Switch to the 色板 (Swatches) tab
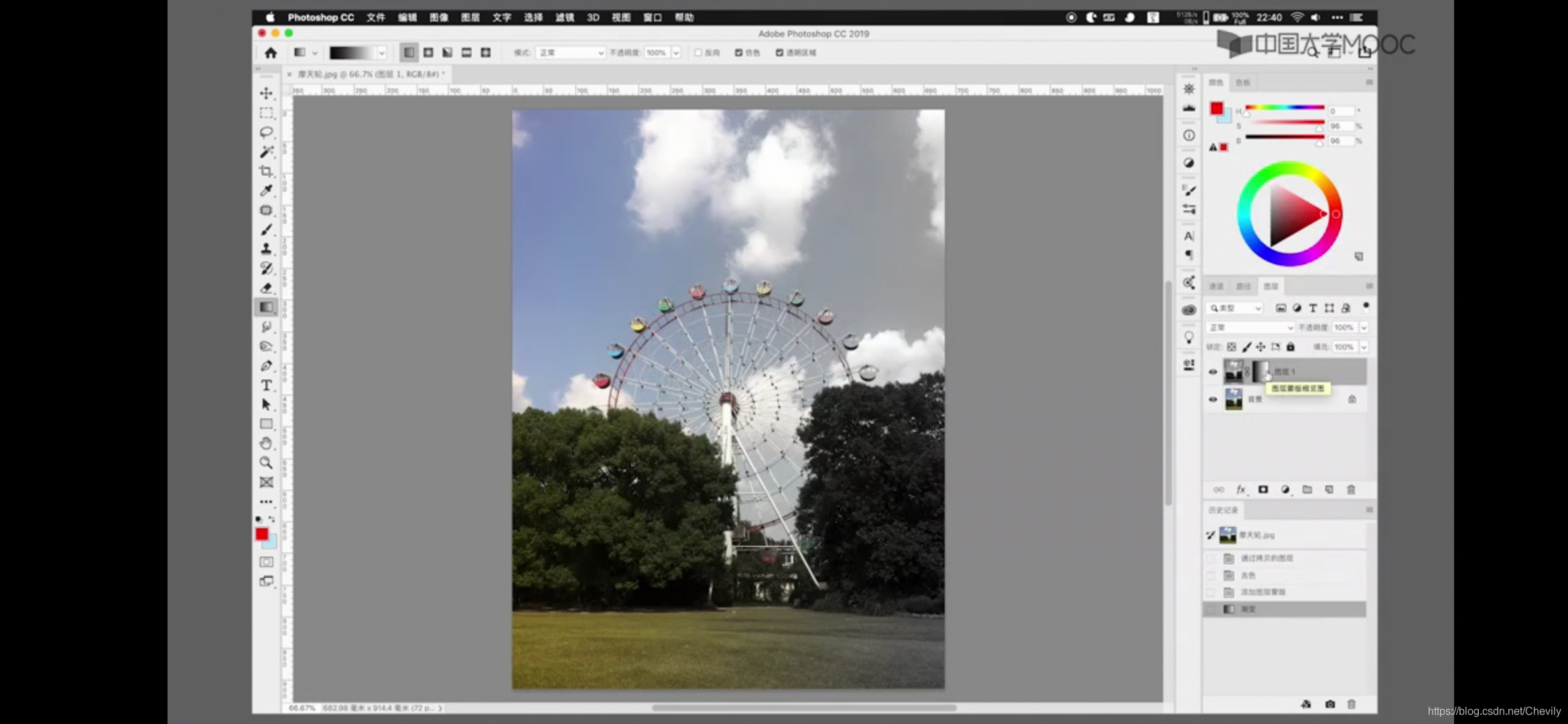Image resolution: width=1568 pixels, height=724 pixels. click(1243, 82)
